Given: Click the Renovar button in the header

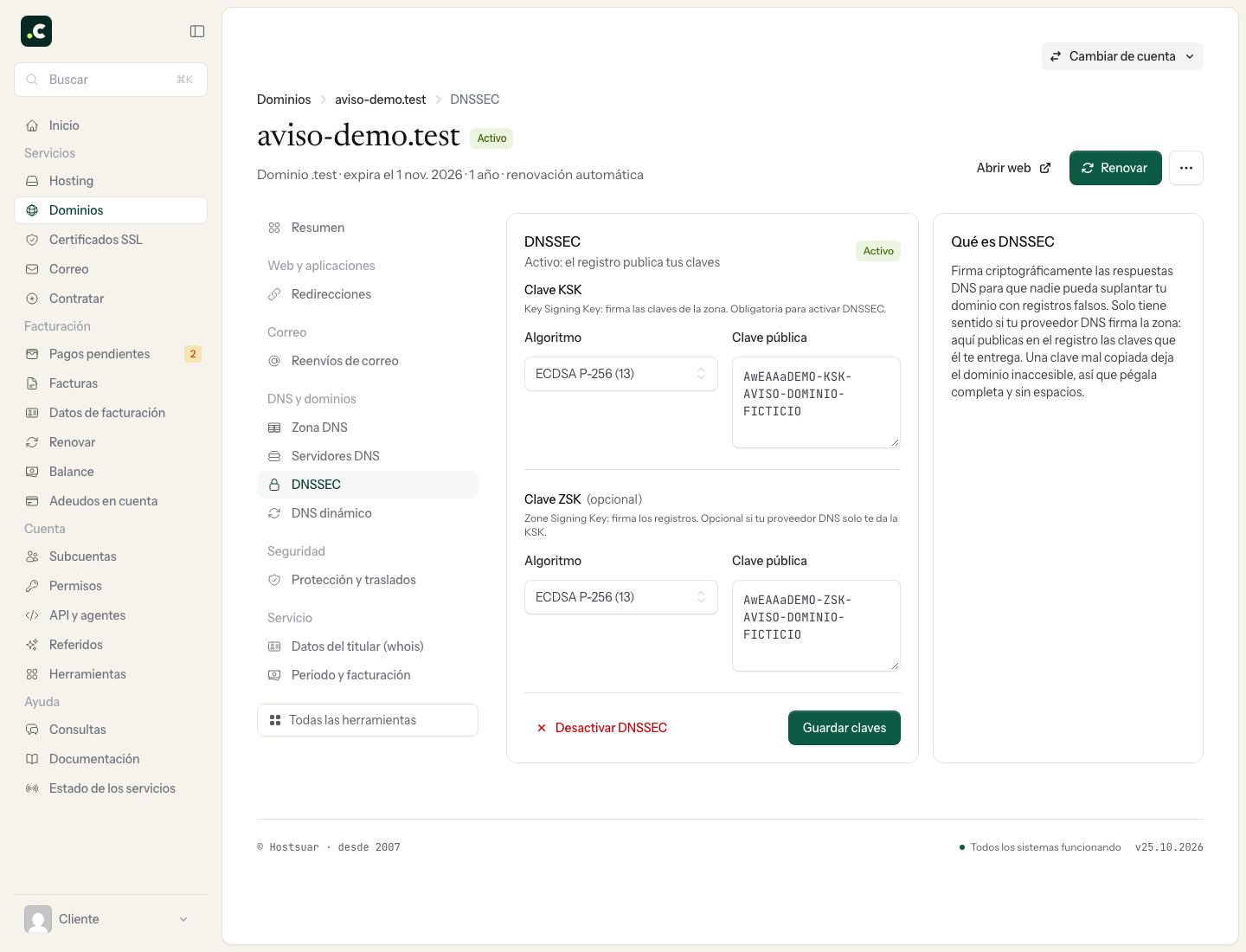Looking at the screenshot, I should click(x=1115, y=168).
